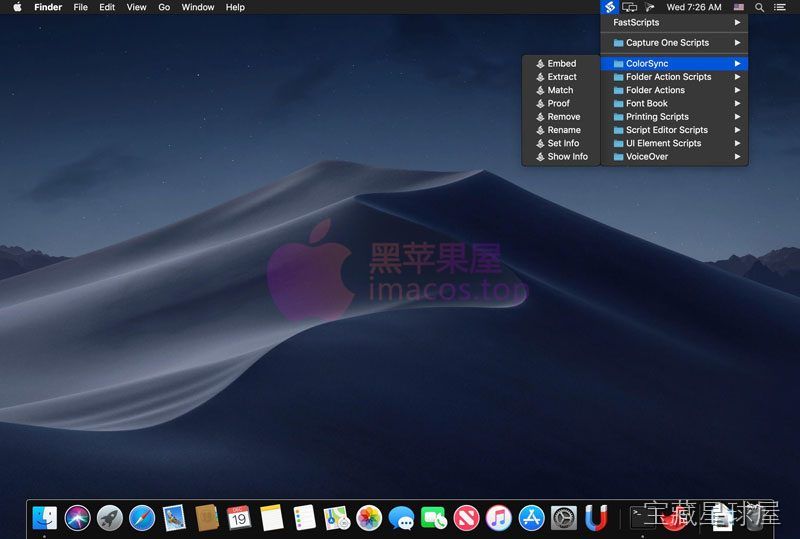Launch Maps from the Dock
This screenshot has width=800, height=539.
pyautogui.click(x=337, y=518)
